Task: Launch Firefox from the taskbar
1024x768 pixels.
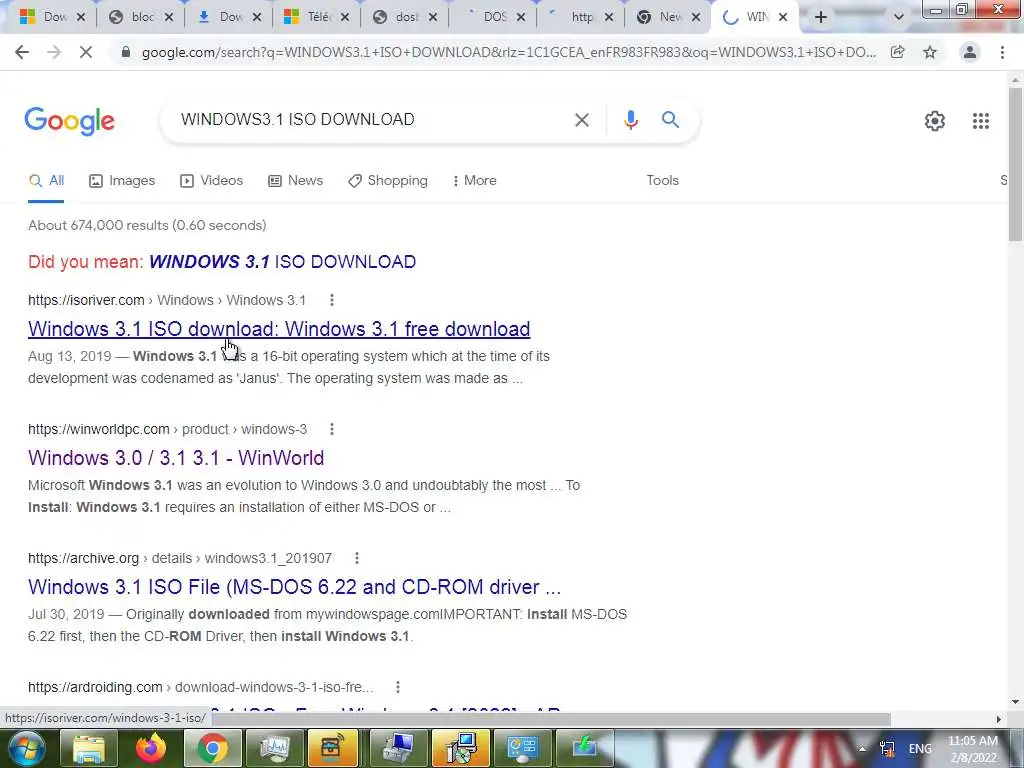Action: coord(151,749)
